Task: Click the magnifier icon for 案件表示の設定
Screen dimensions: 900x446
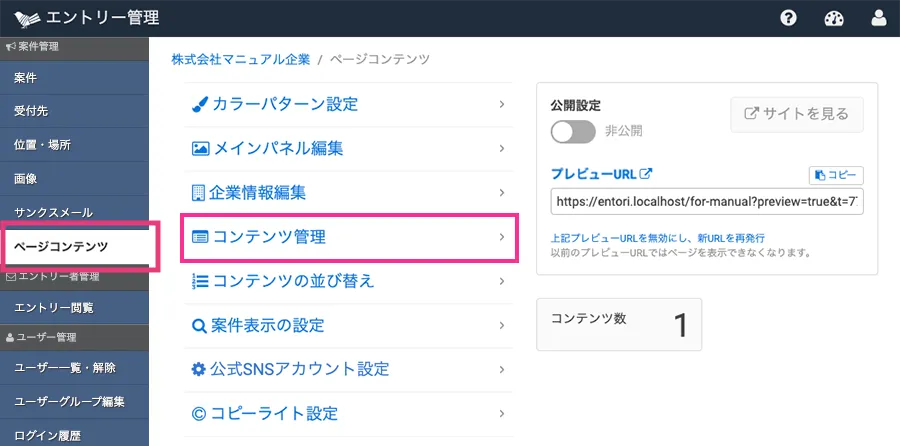Action: (199, 325)
